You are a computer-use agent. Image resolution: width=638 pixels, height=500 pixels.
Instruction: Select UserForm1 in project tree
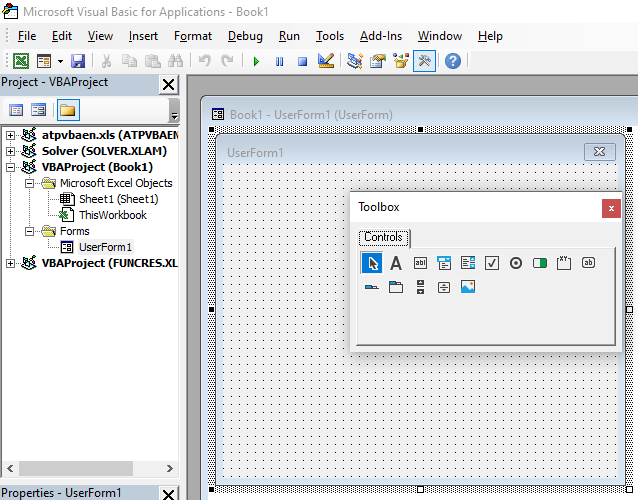[105, 247]
